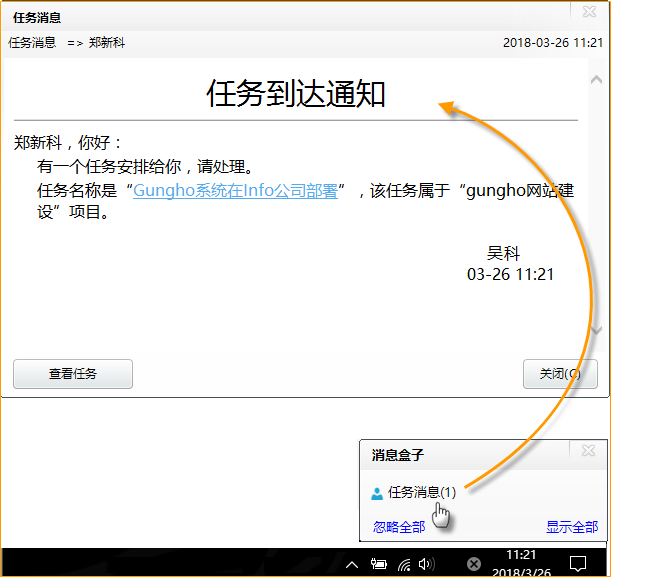The image size is (650, 580).
Task: Click the battery power tray icon
Action: point(378,564)
